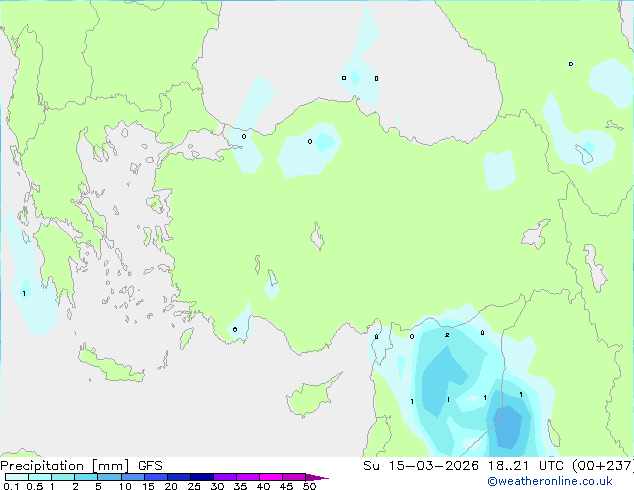
Task: Select the legend swatch between 1 and 2
Action: [63, 477]
